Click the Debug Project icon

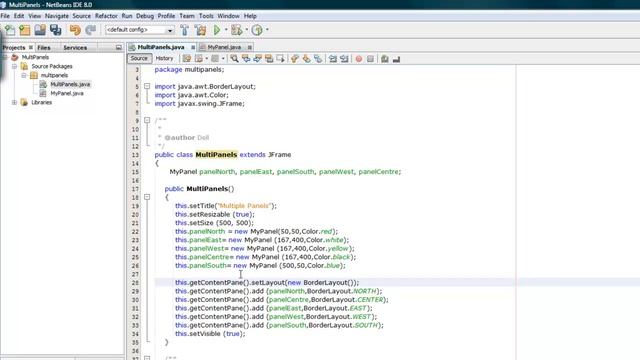(236, 30)
